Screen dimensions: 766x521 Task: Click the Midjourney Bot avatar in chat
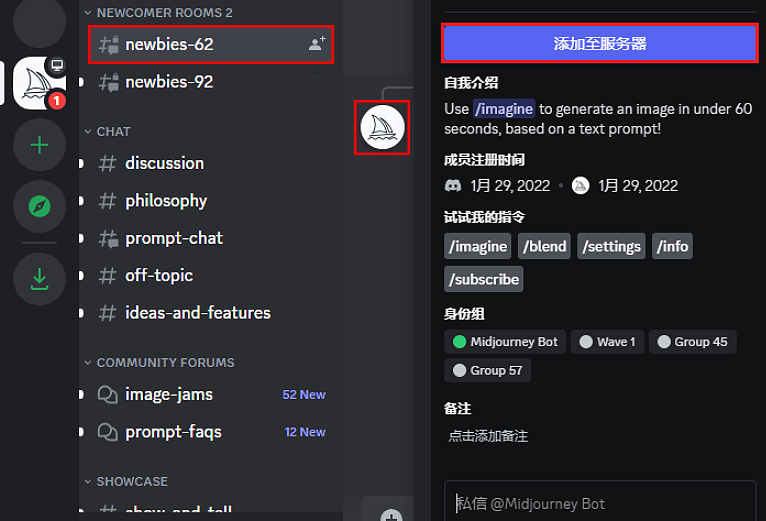pos(382,128)
